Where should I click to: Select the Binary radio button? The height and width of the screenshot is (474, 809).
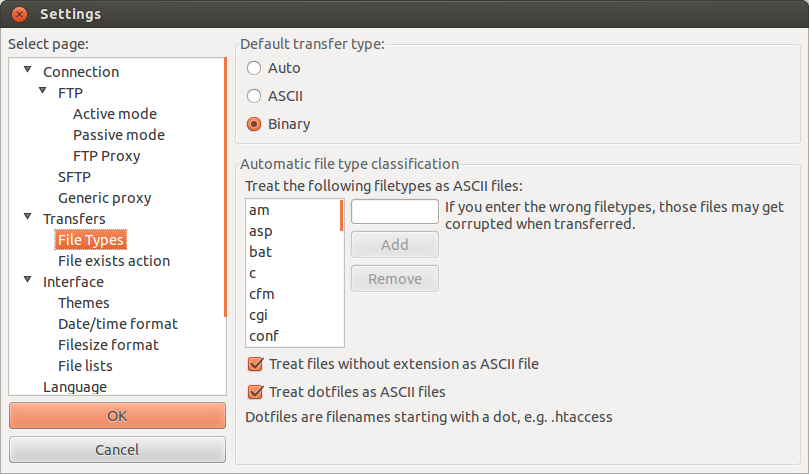[254, 124]
